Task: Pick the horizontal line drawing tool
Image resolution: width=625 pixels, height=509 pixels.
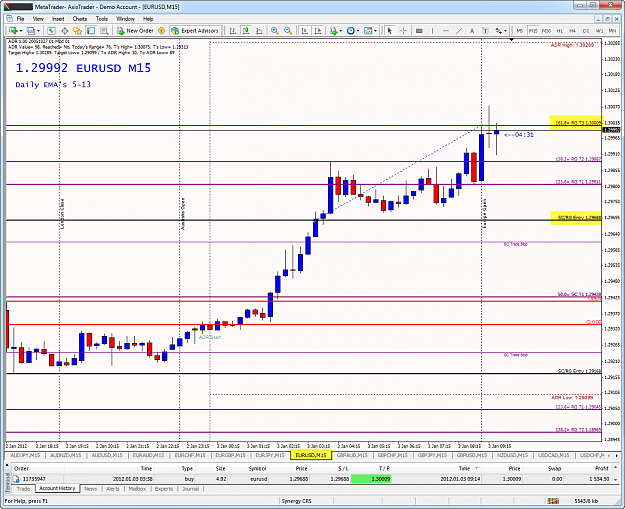Action: click(446, 31)
